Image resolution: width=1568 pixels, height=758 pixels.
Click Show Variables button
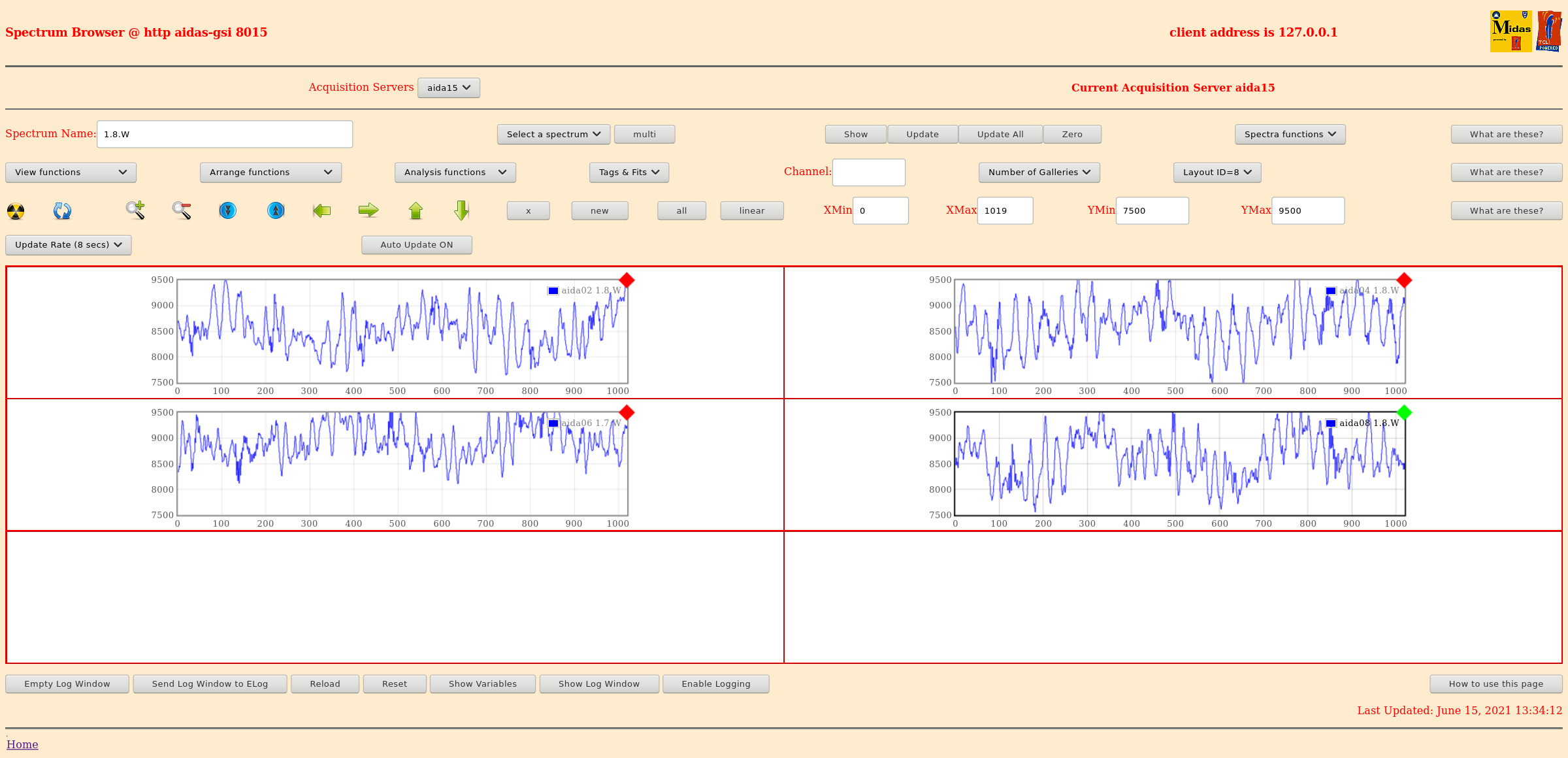483,684
